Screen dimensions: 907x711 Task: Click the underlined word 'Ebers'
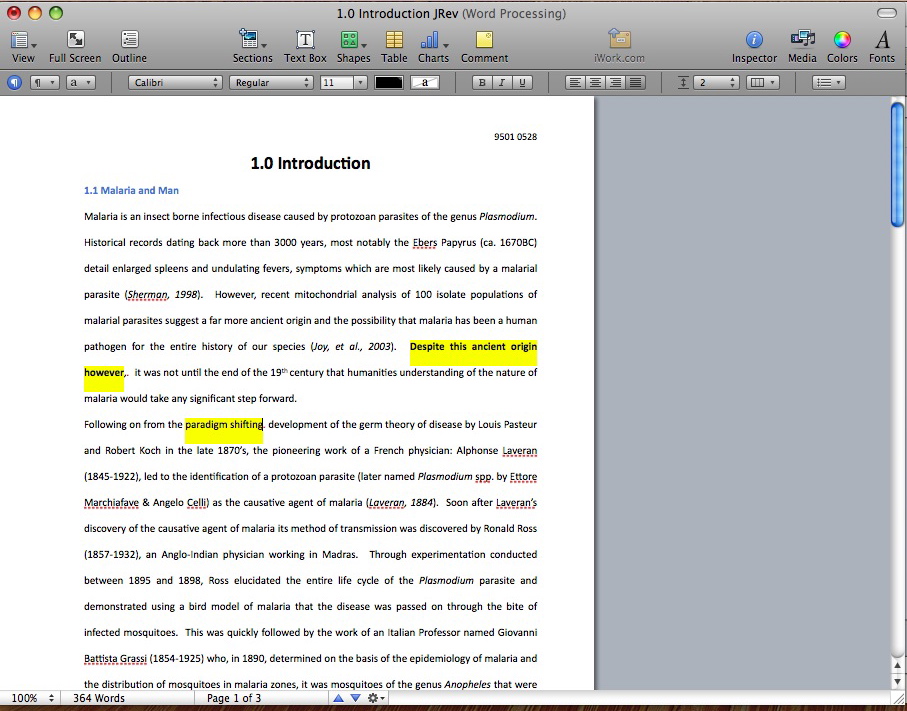(x=425, y=242)
